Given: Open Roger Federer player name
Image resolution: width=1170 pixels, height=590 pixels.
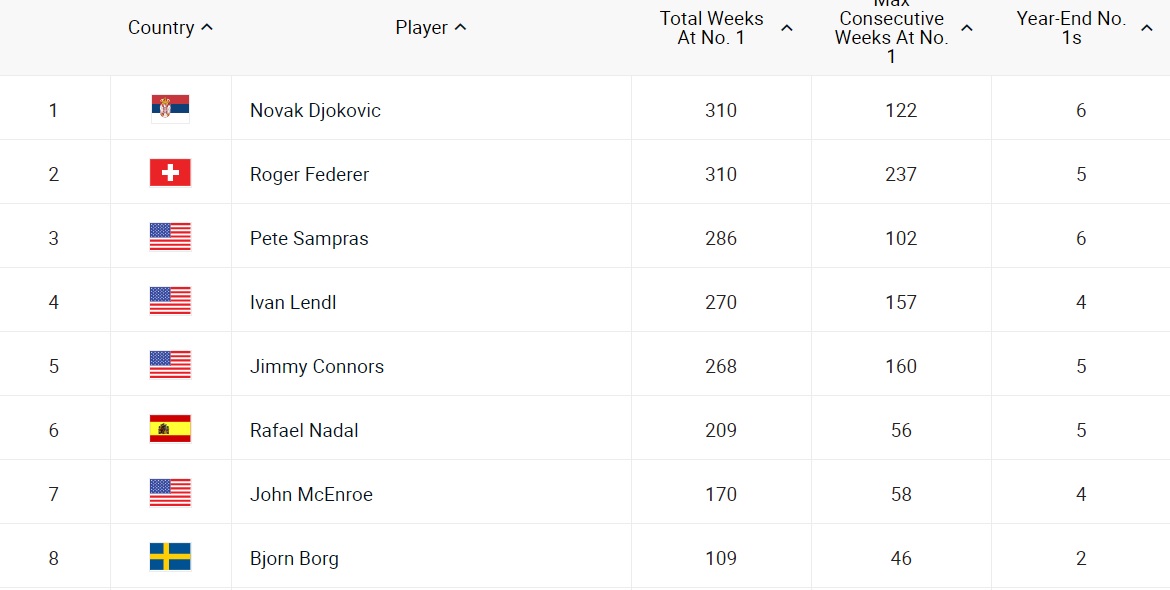Looking at the screenshot, I should coord(309,175).
